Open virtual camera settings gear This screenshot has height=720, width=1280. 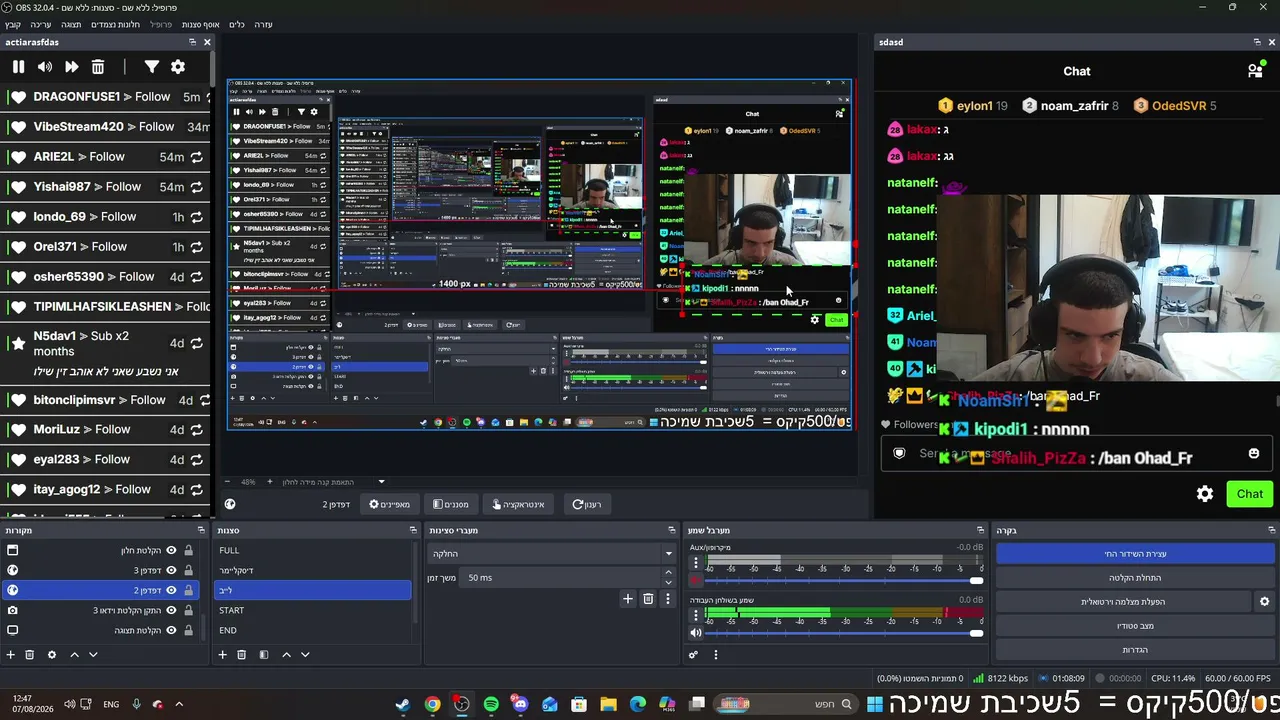click(x=1264, y=602)
